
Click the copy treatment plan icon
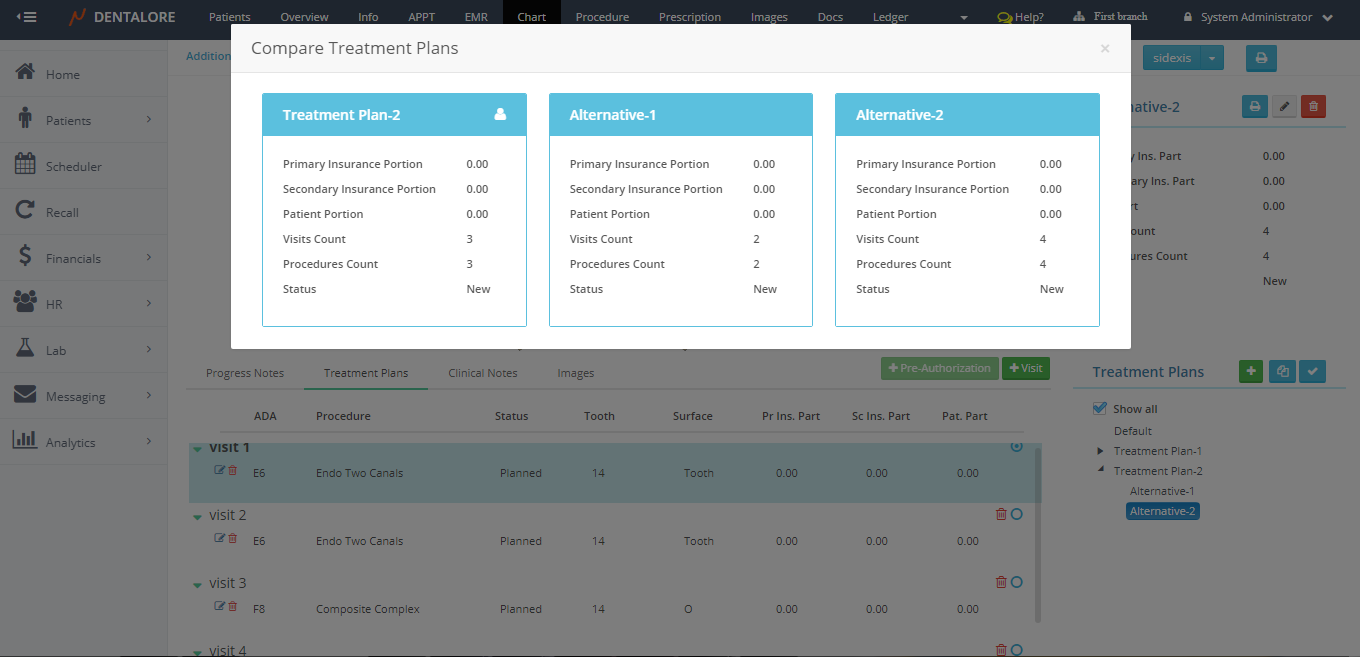pyautogui.click(x=1282, y=371)
